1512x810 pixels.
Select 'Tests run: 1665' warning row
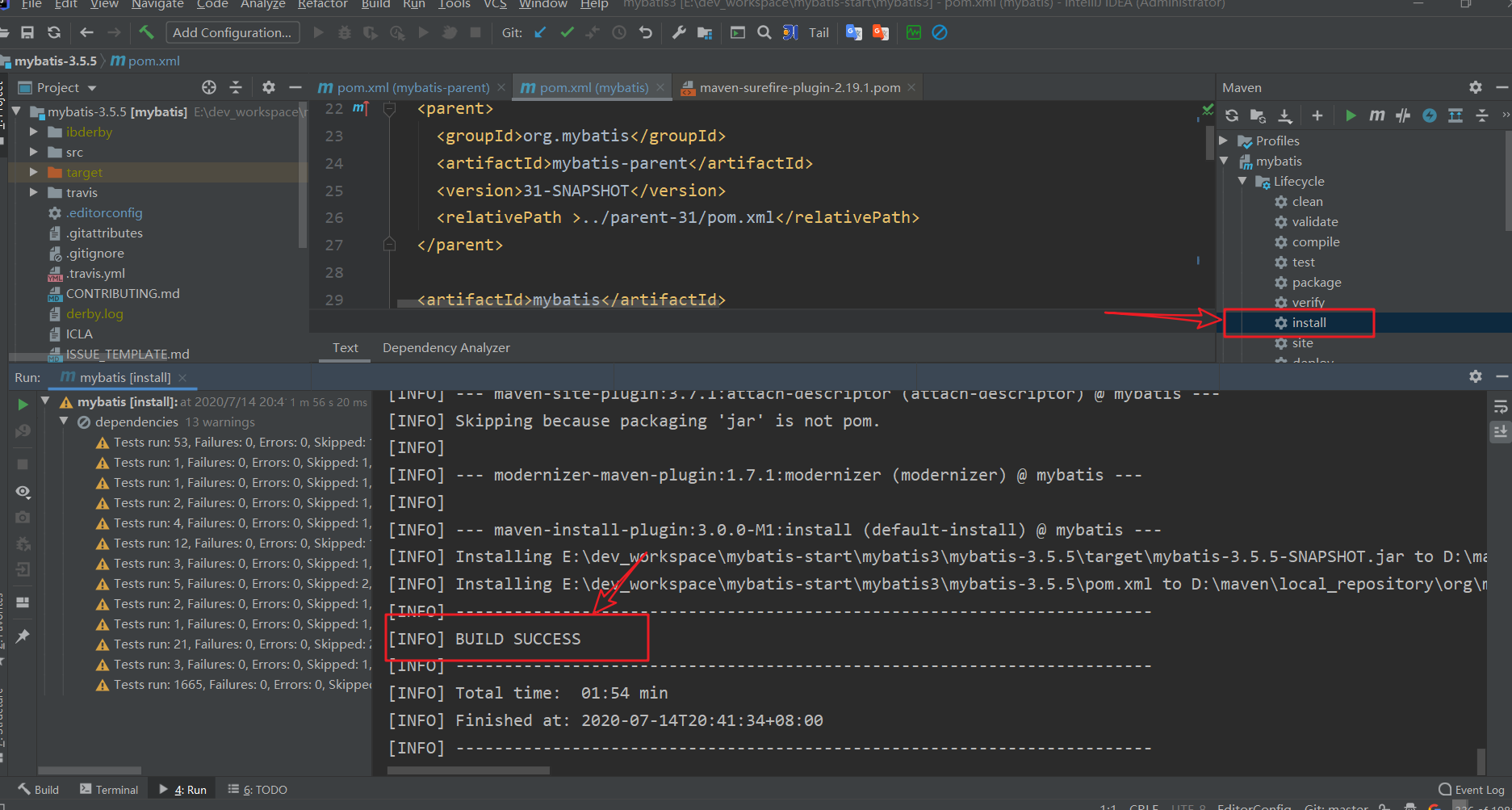(234, 685)
